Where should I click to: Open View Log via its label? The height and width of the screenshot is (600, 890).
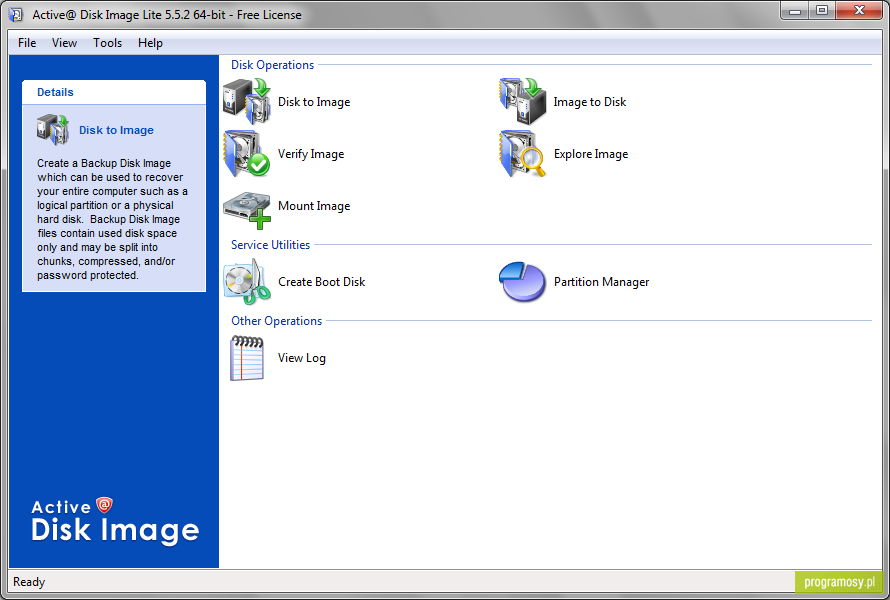(301, 358)
